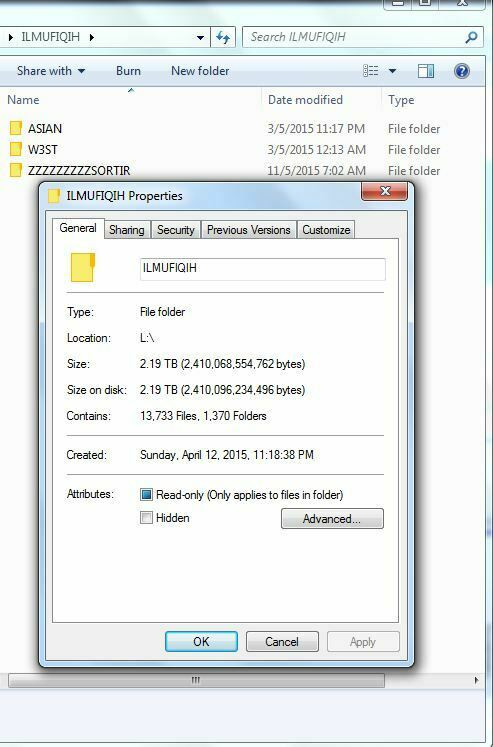Enable the Hidden attribute checkbox
The width and height of the screenshot is (493, 747).
(x=146, y=517)
